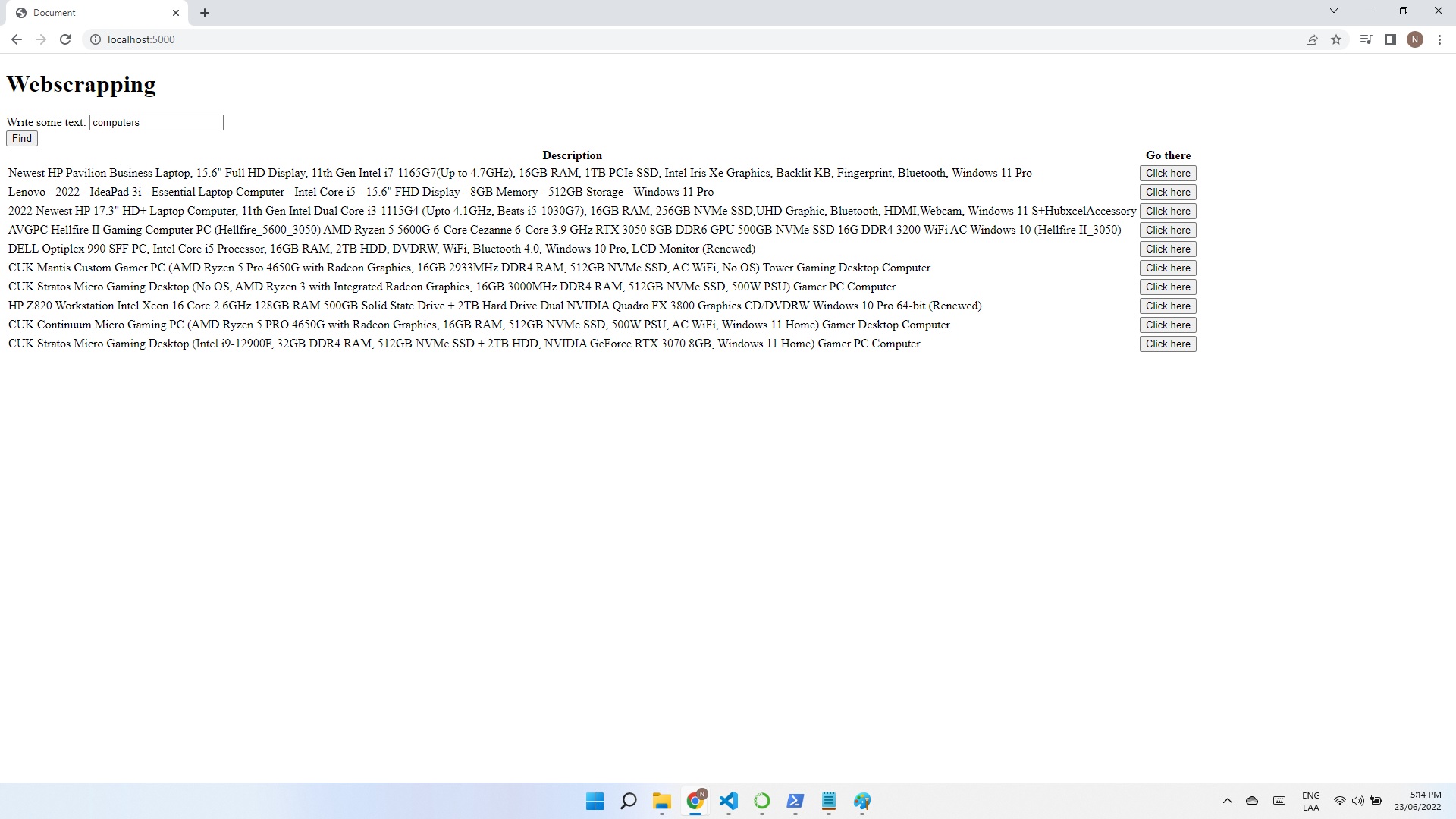Share this page icon in address bar
This screenshot has width=1456, height=819.
click(1312, 39)
